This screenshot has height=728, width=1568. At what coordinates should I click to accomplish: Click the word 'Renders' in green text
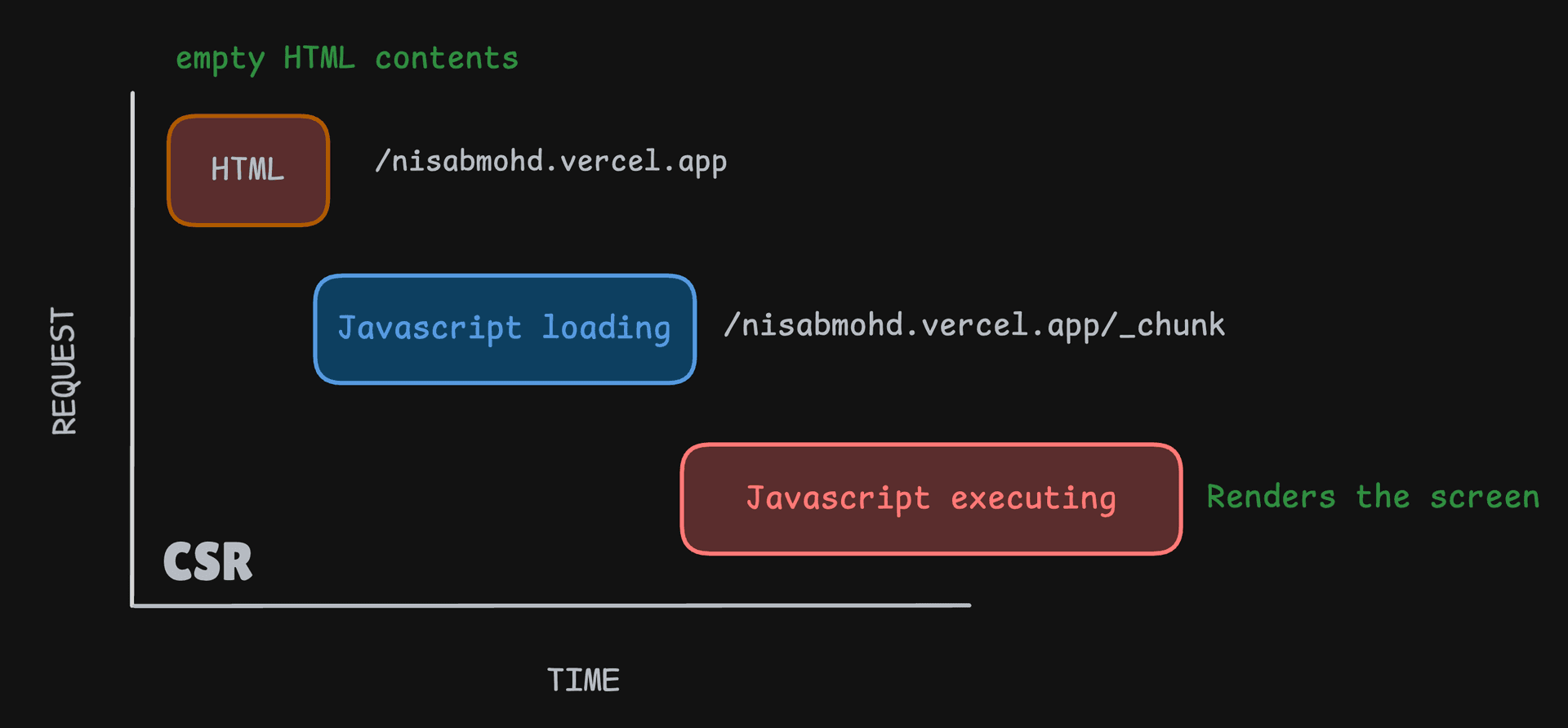coord(1271,497)
